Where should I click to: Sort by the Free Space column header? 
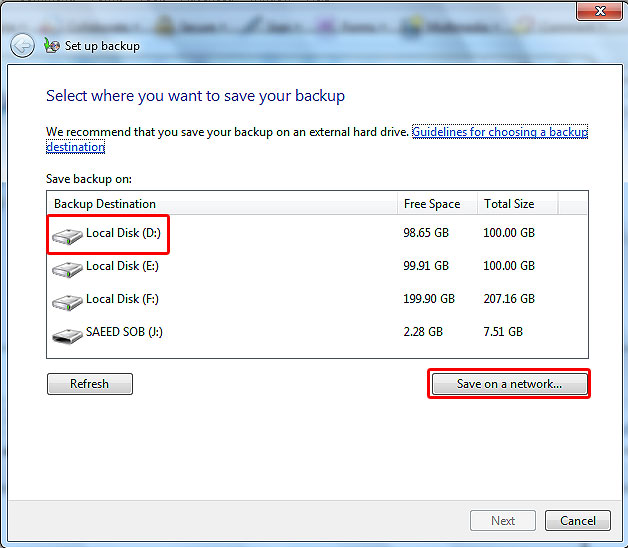point(432,204)
